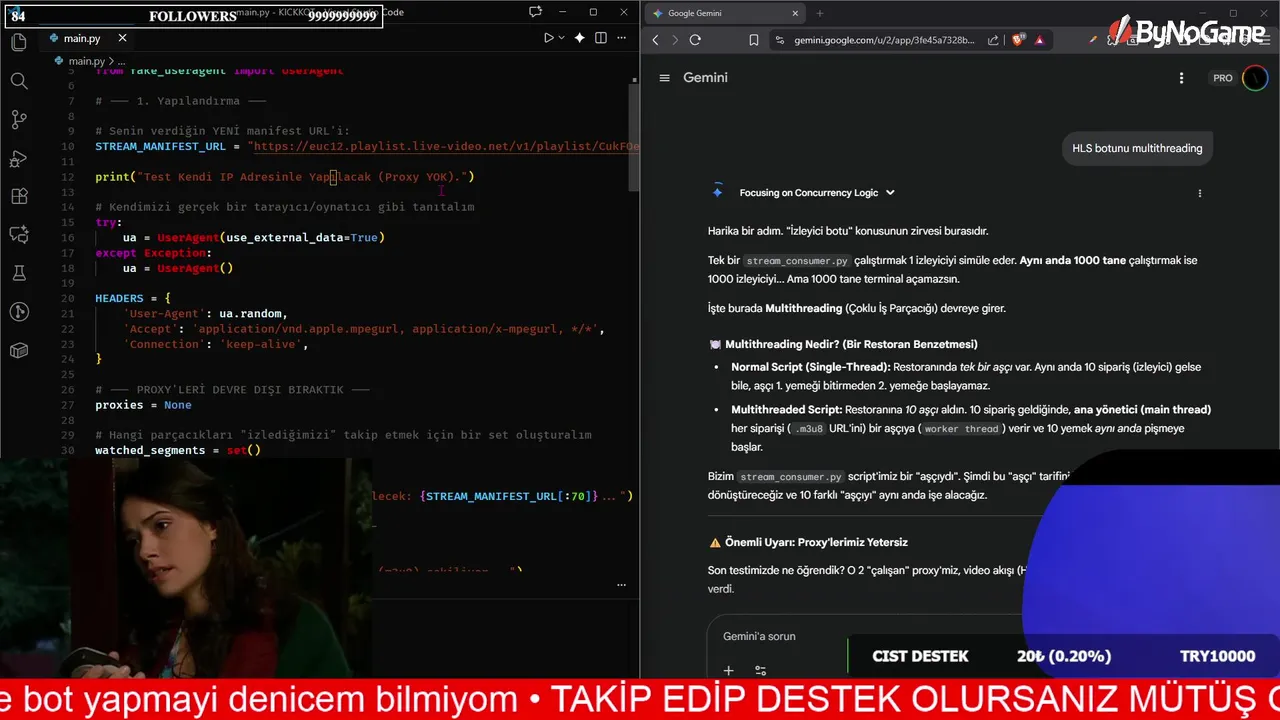Split the editor to the right
This screenshot has height=720, width=1280.
point(601,38)
